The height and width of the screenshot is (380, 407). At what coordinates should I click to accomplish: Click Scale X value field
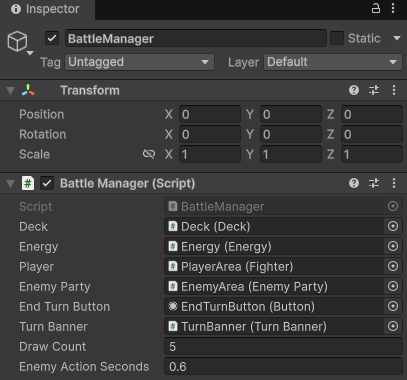(x=210, y=154)
